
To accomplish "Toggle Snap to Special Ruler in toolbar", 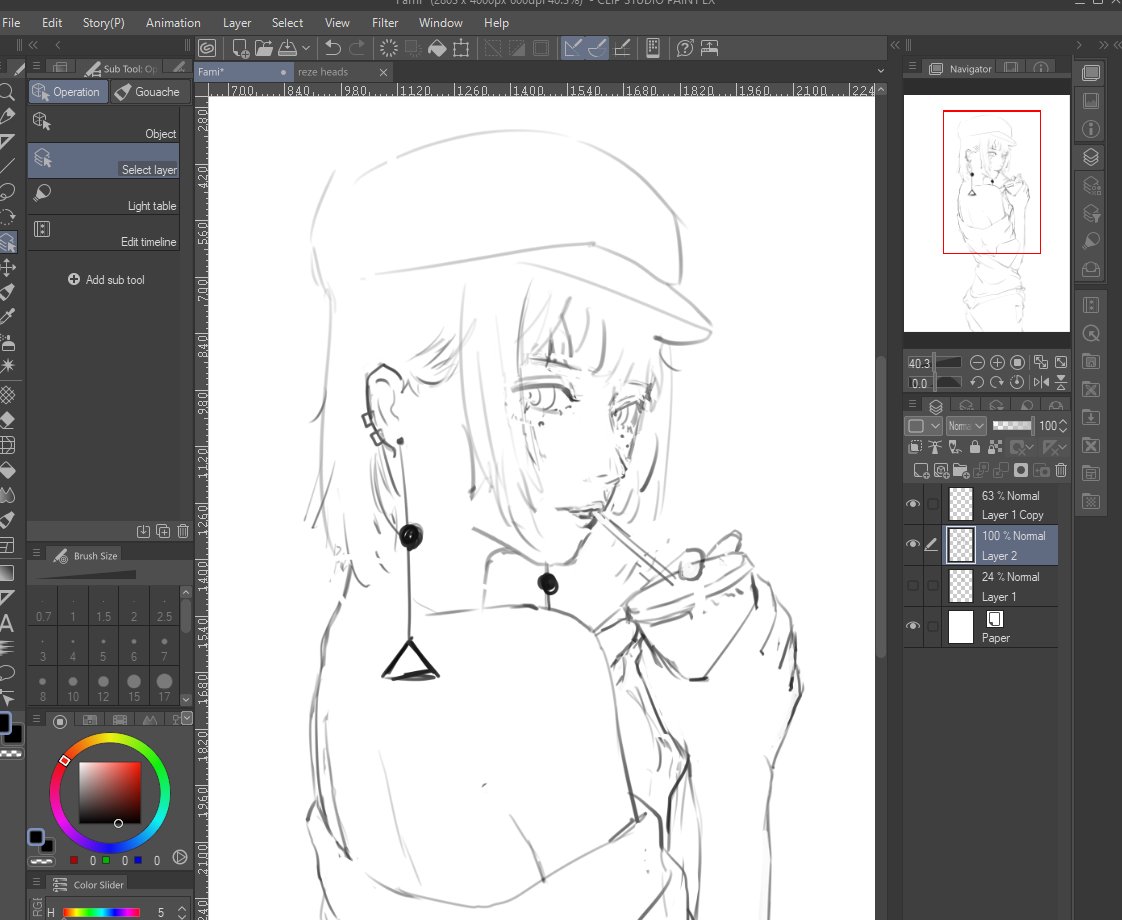I will [x=597, y=48].
